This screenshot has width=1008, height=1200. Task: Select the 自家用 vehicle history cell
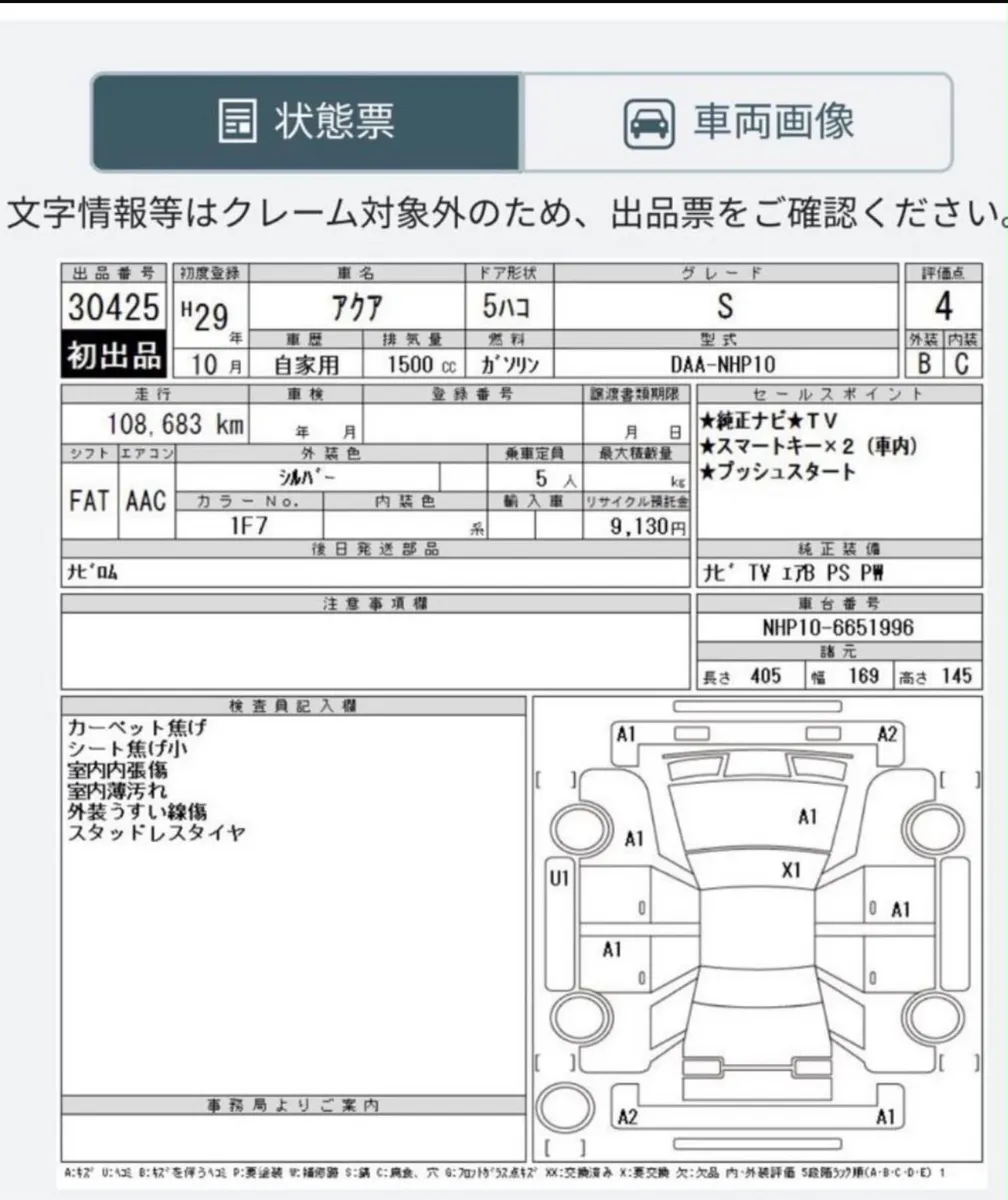click(x=306, y=366)
